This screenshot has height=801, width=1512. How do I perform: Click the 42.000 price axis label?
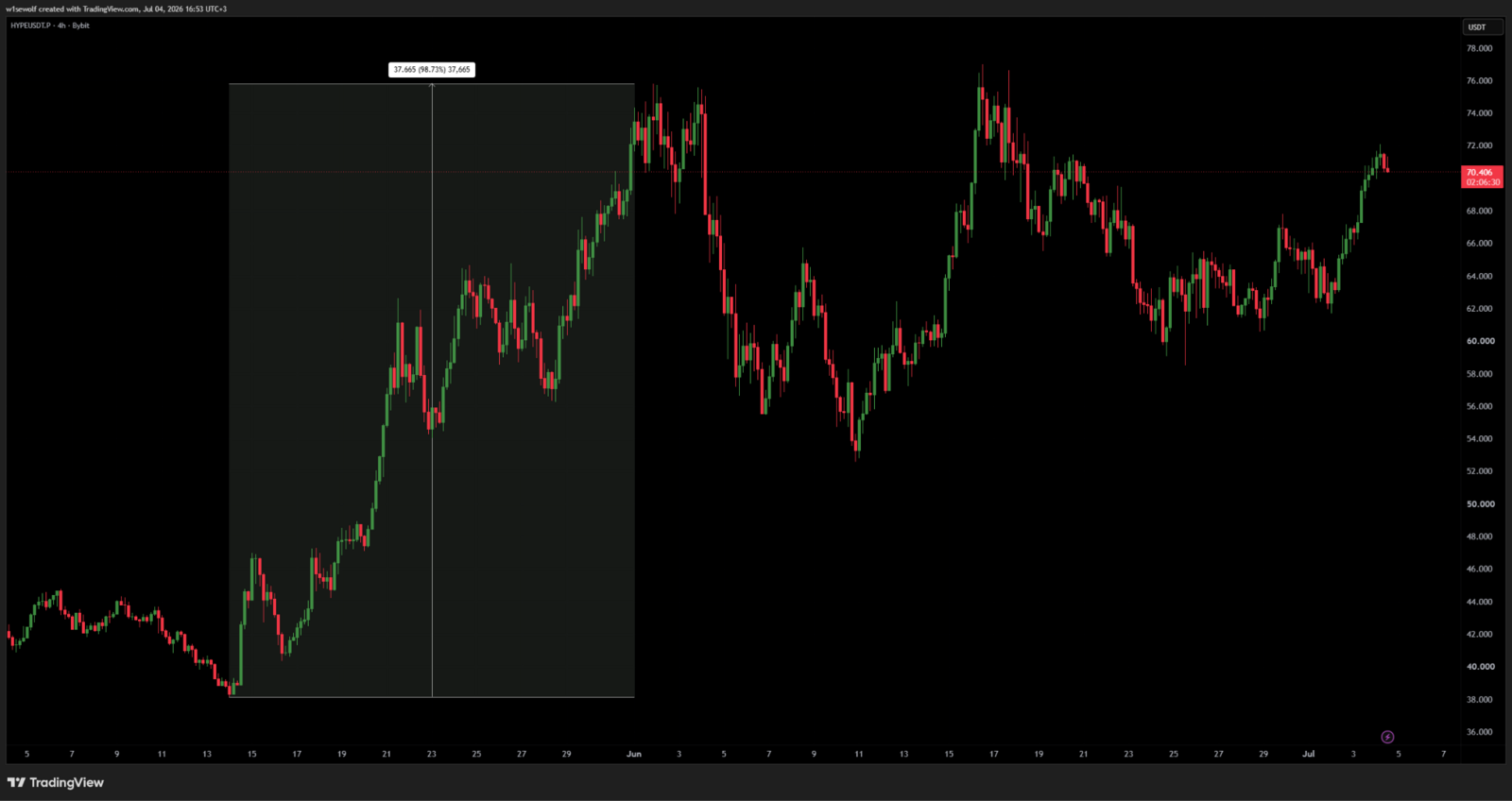click(x=1479, y=634)
